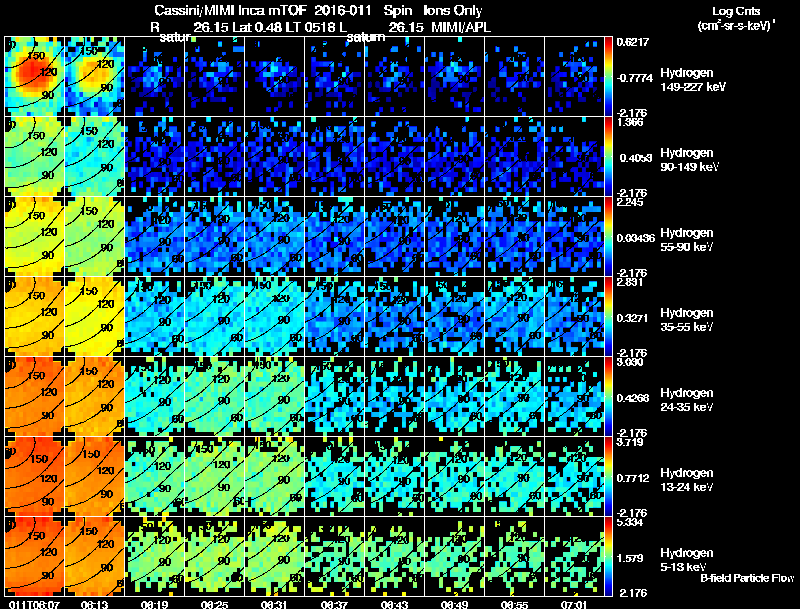The width and height of the screenshot is (800, 609).
Task: Click the '06:43' time label
Action: point(394,605)
